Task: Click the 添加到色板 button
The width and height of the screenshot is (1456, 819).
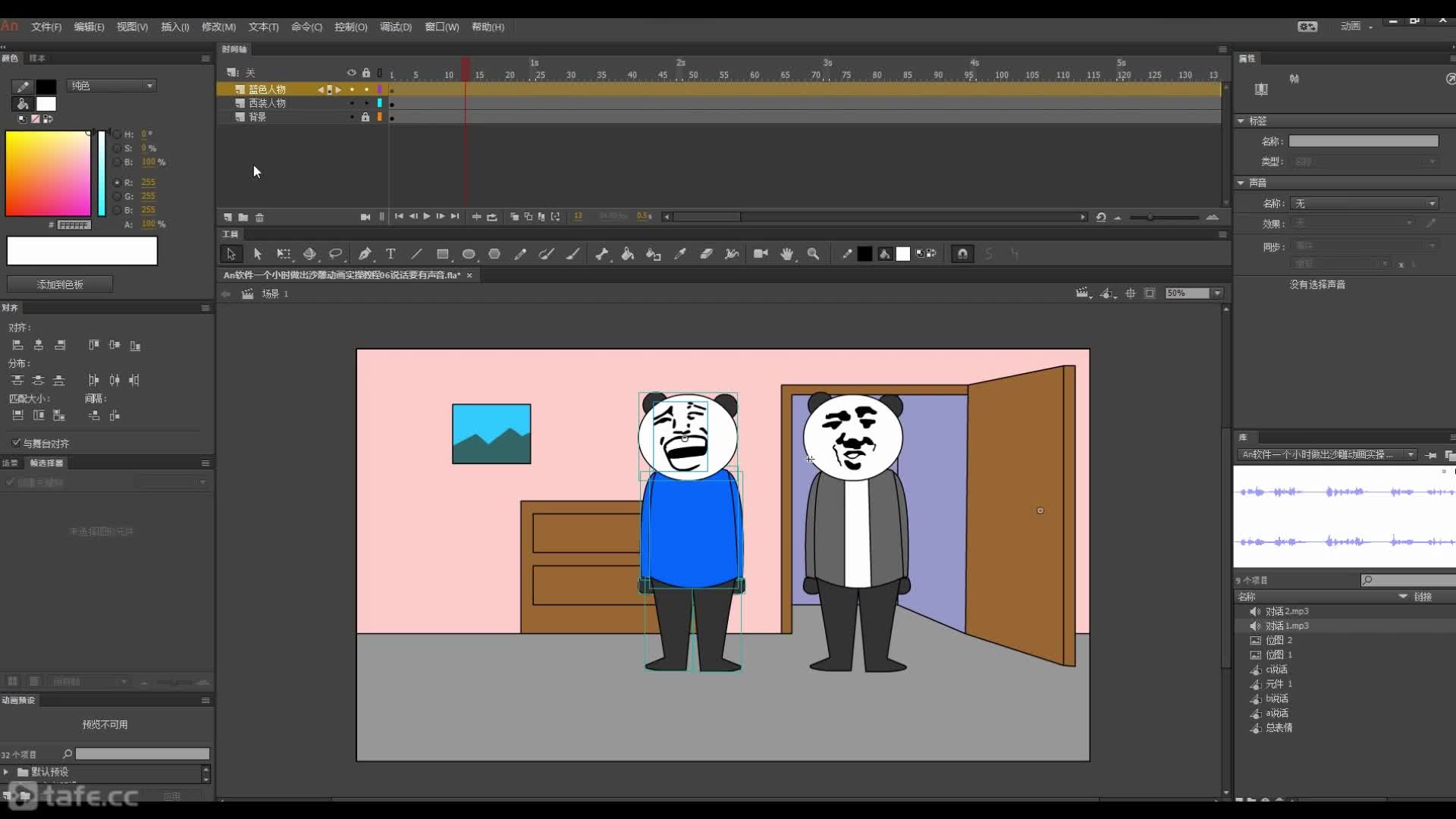Action: (60, 284)
